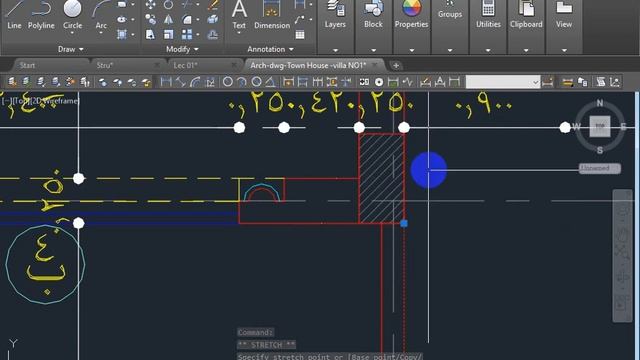This screenshot has width=640, height=360.
Task: Click the Scale tool in Modify panel
Action: pyautogui.click(x=168, y=34)
